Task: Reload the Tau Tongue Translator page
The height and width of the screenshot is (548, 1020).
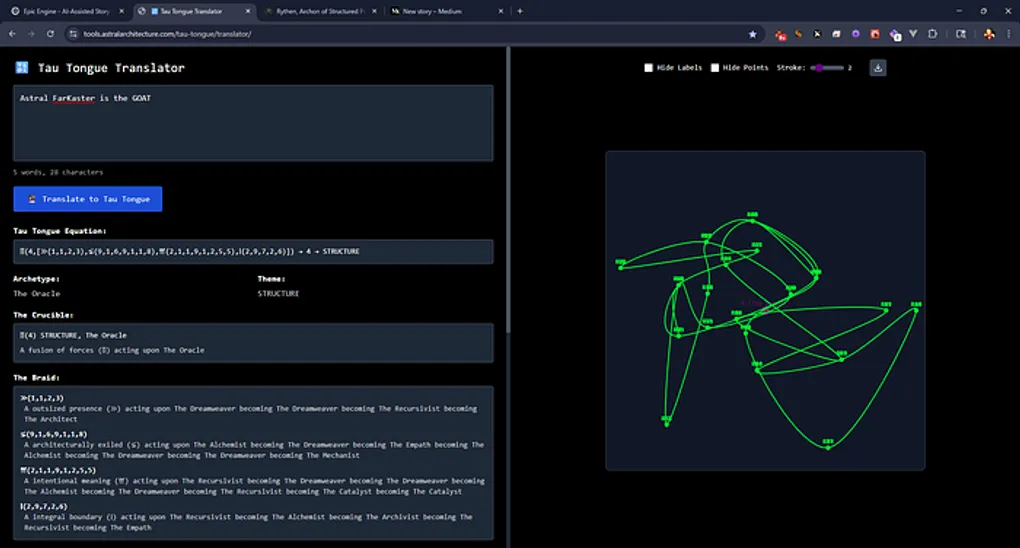Action: (49, 34)
